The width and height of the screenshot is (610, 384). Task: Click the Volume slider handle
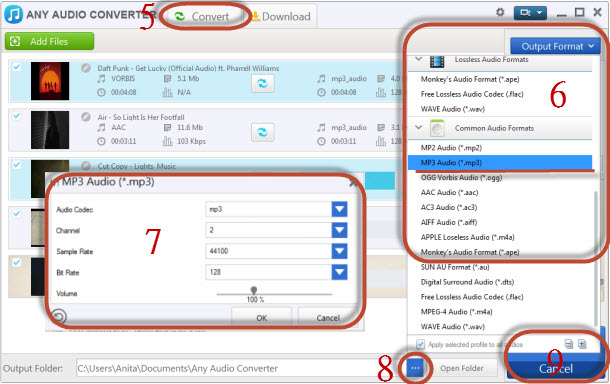pyautogui.click(x=254, y=290)
